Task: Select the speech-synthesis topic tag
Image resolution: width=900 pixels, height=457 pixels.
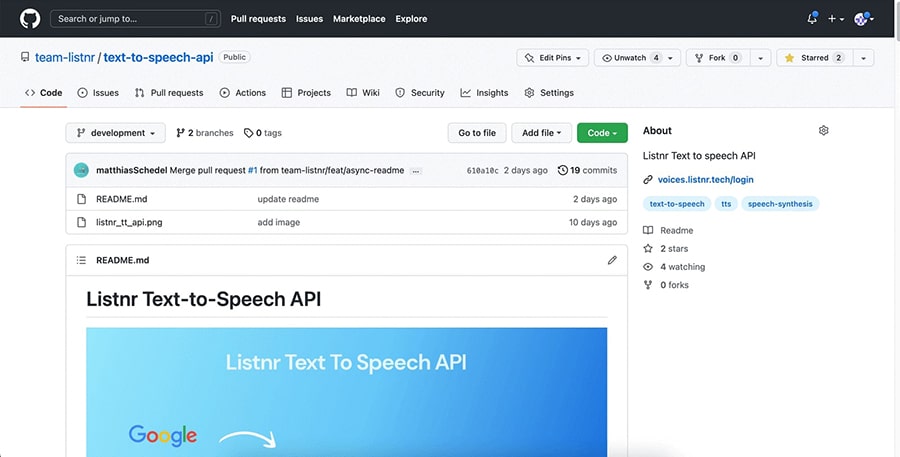Action: pyautogui.click(x=780, y=204)
